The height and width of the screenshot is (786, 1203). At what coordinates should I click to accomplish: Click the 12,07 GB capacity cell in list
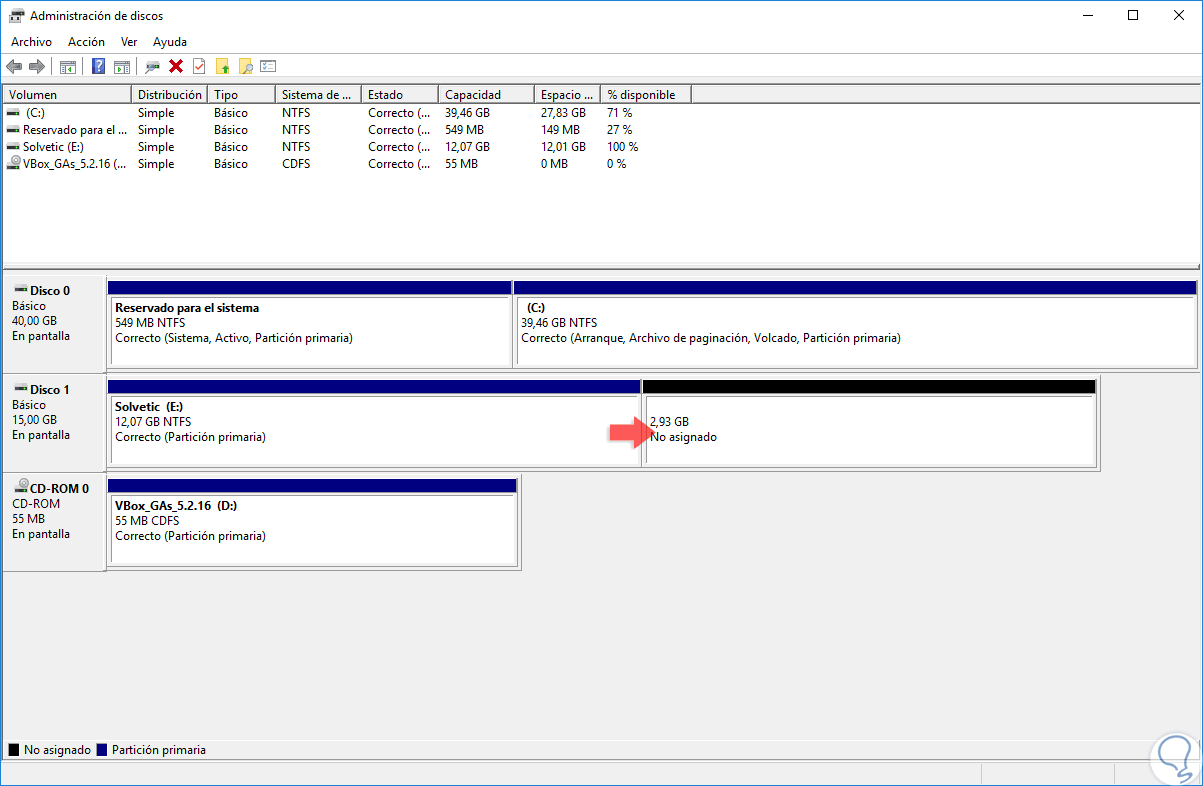coord(468,147)
